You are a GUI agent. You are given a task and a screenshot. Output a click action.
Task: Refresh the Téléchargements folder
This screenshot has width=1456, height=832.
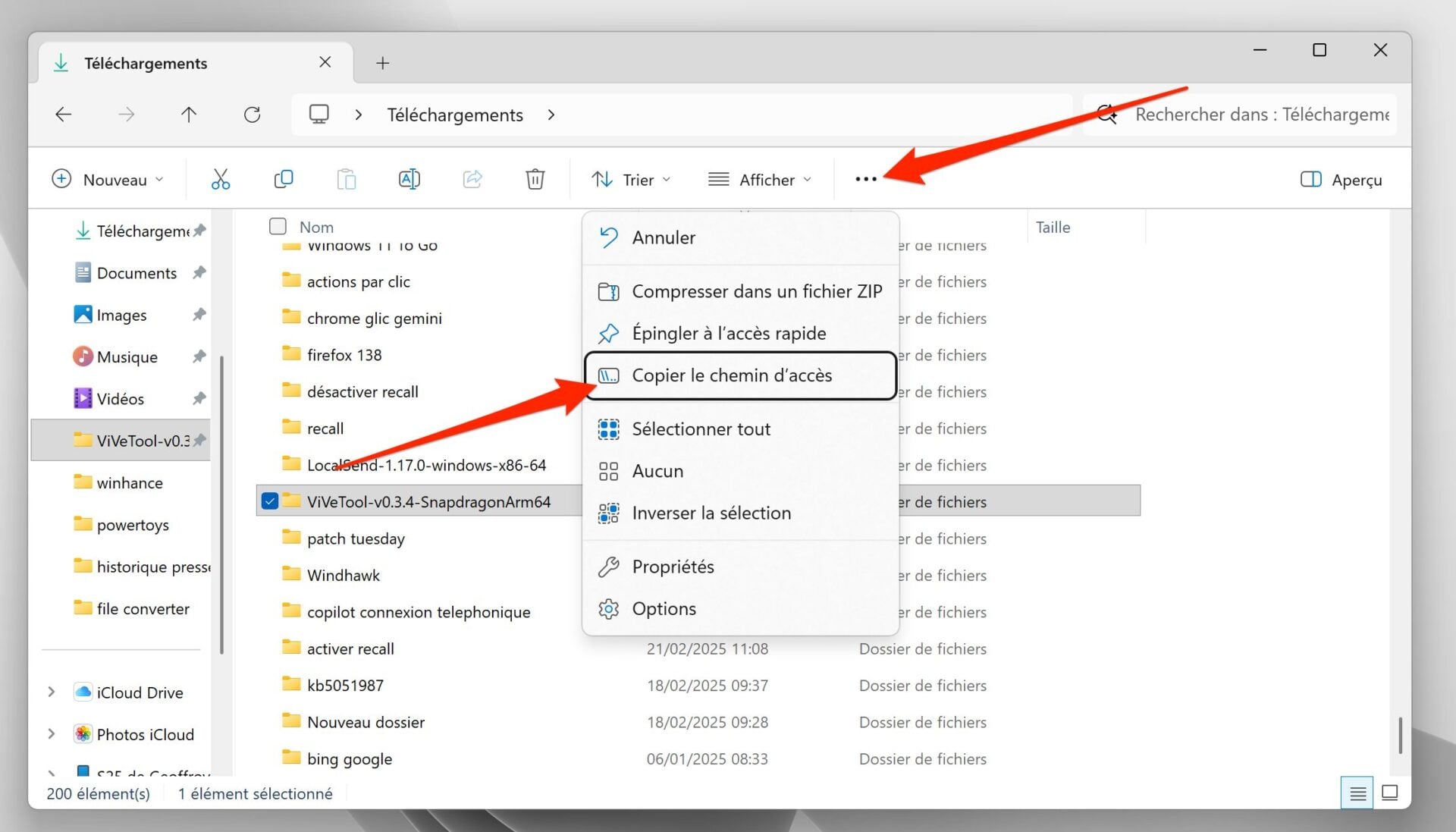(x=253, y=115)
